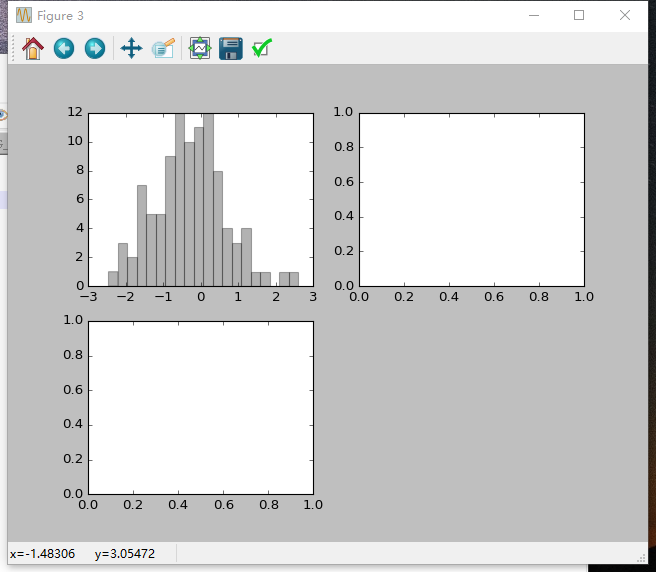656x572 pixels.
Task: Go back to previous view arrow
Action: pos(64,49)
